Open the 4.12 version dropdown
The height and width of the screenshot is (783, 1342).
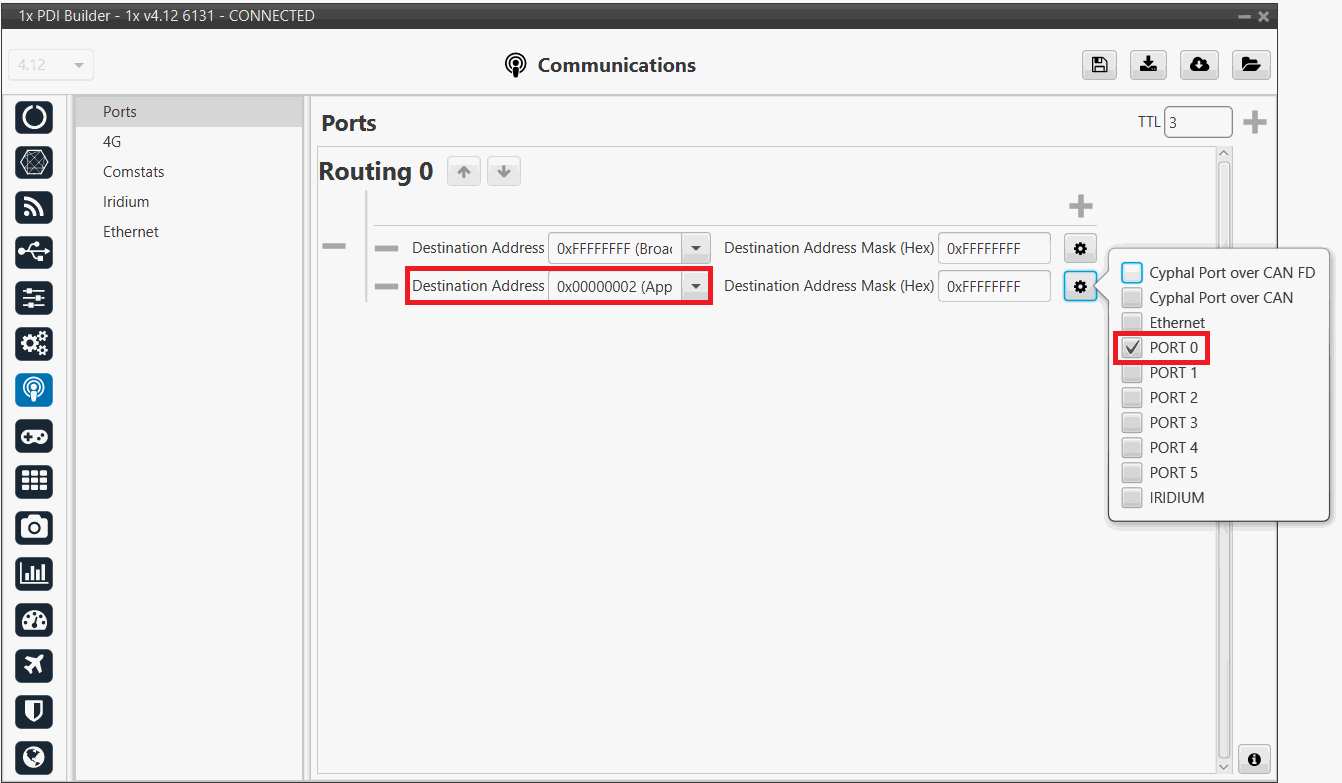[x=50, y=65]
